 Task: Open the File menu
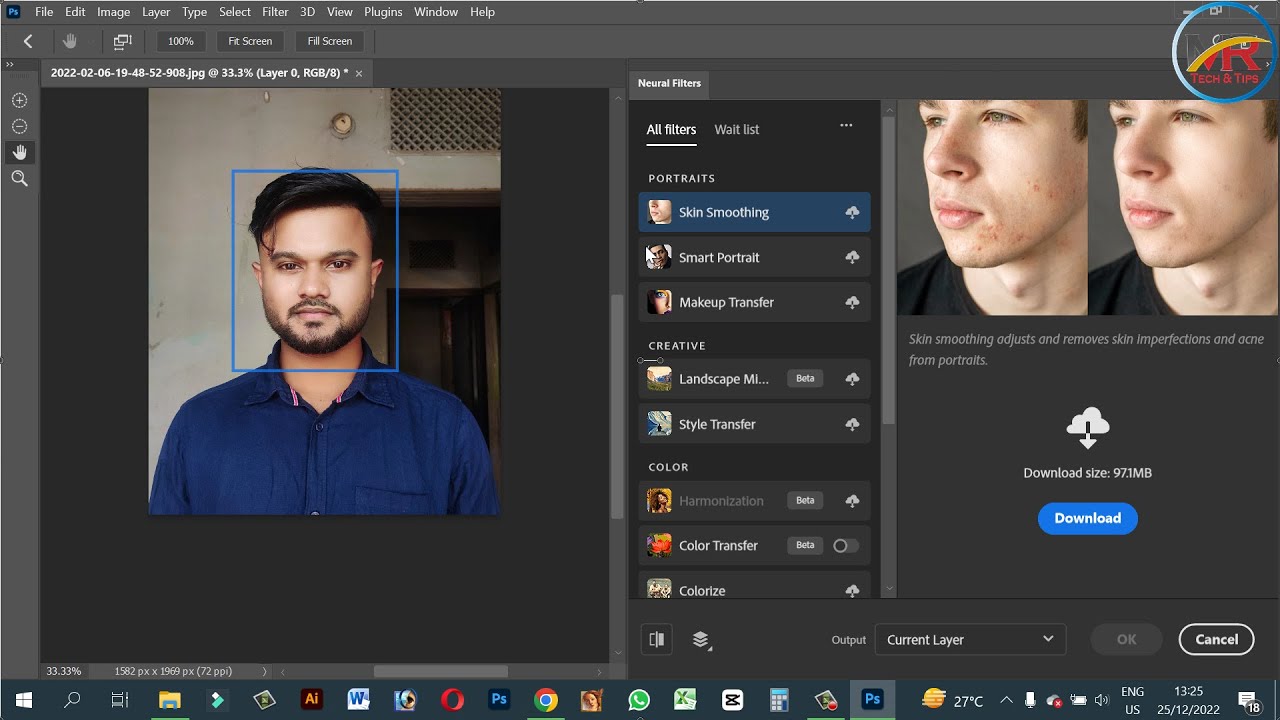pyautogui.click(x=44, y=12)
